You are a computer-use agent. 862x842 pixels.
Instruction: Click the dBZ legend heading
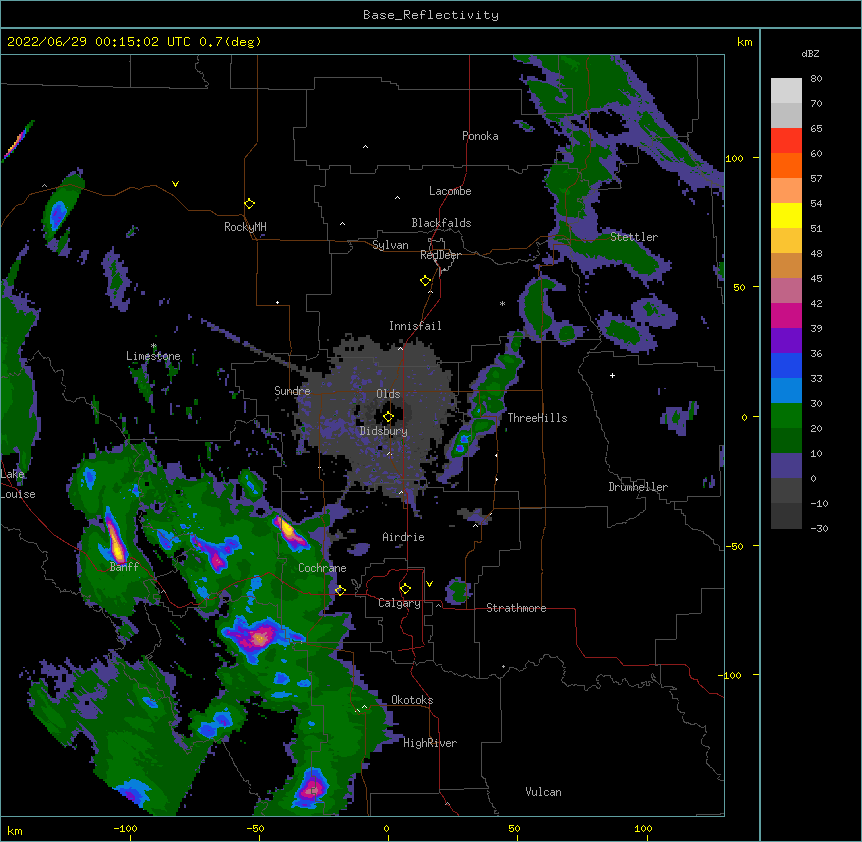coord(810,54)
